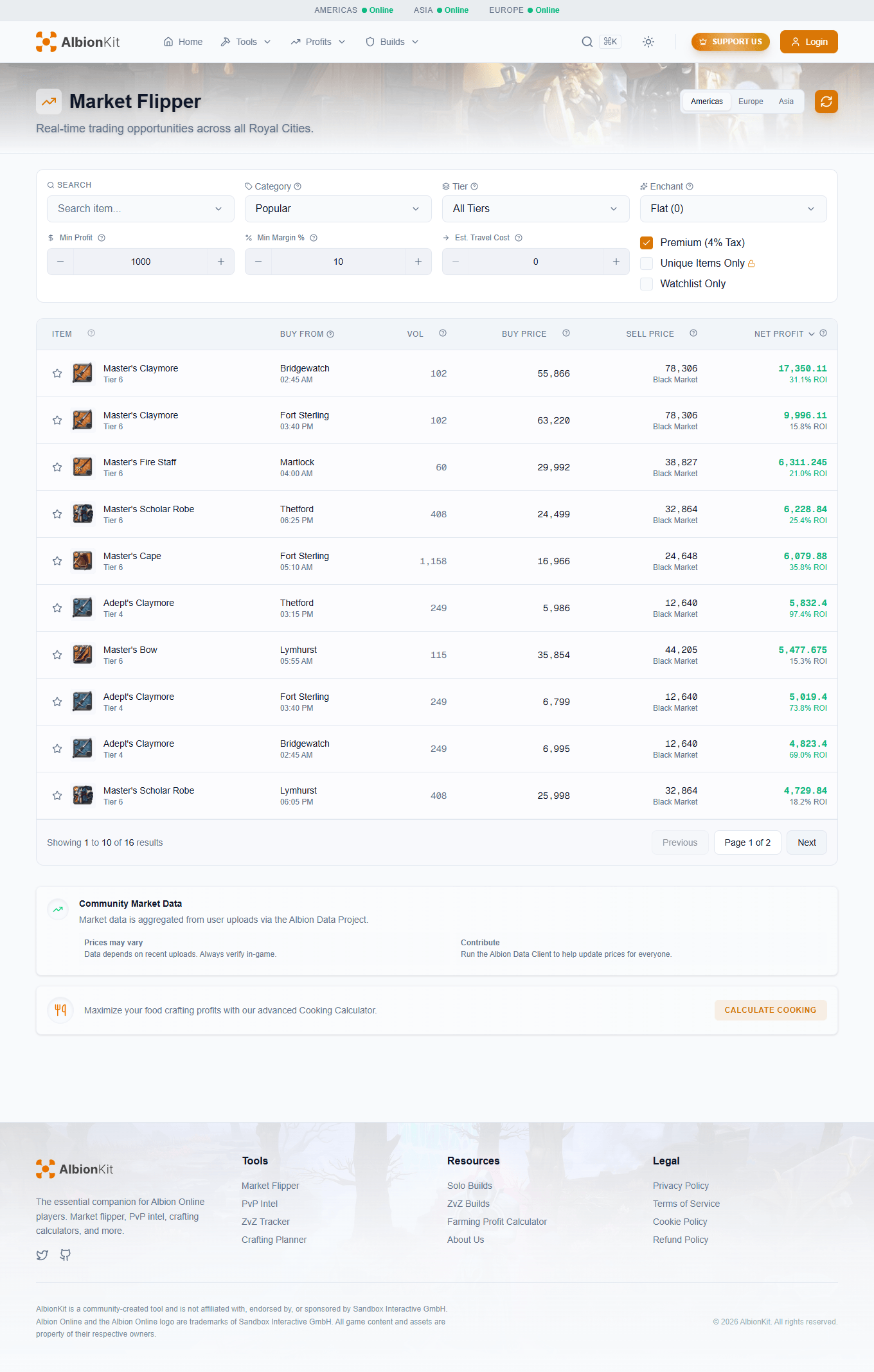Star Master's Claymore from Bridgewatch
Image resolution: width=874 pixels, height=1372 pixels.
tap(57, 373)
